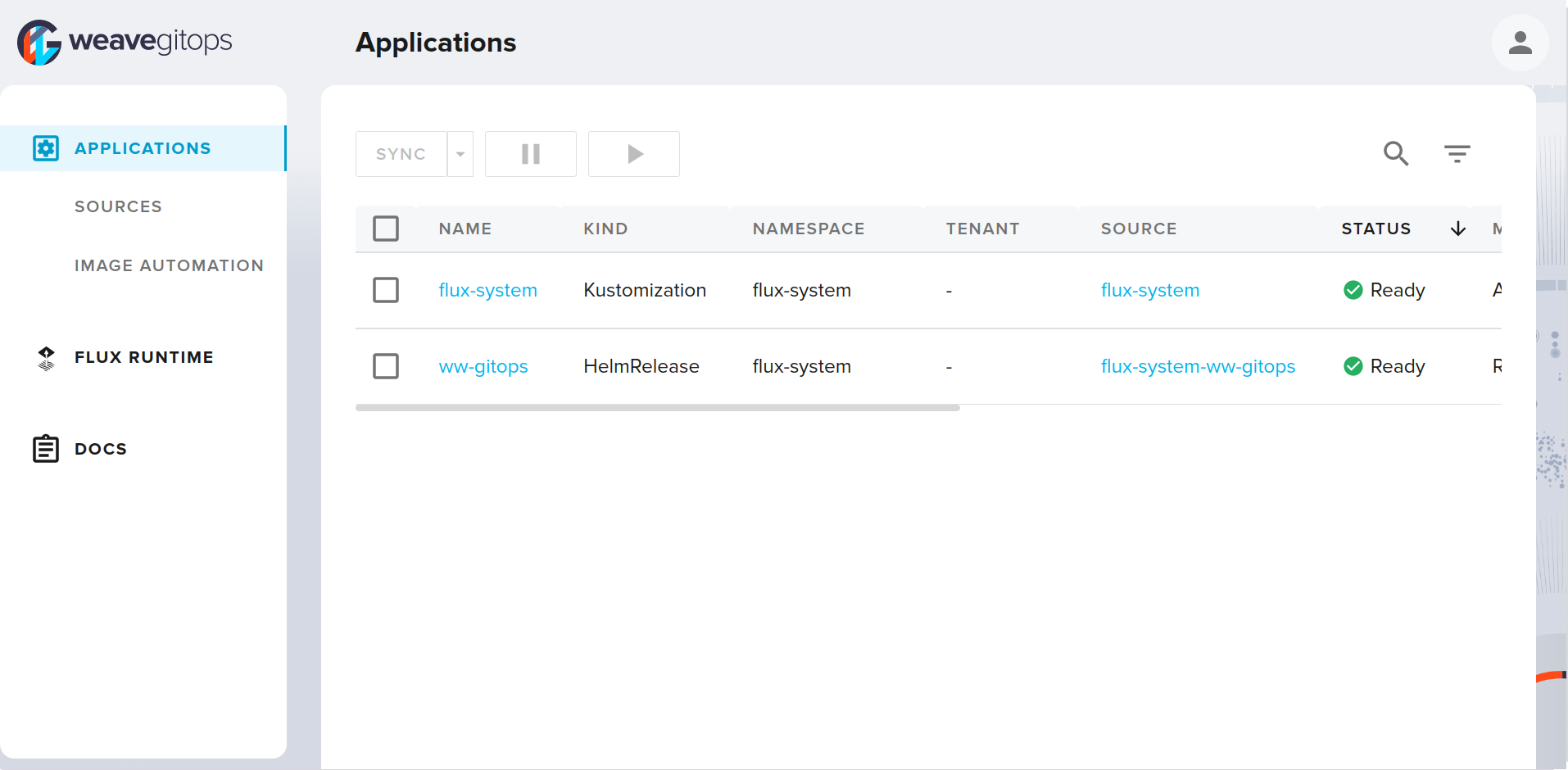Click the search magnifier icon
1568x770 pixels.
1395,153
